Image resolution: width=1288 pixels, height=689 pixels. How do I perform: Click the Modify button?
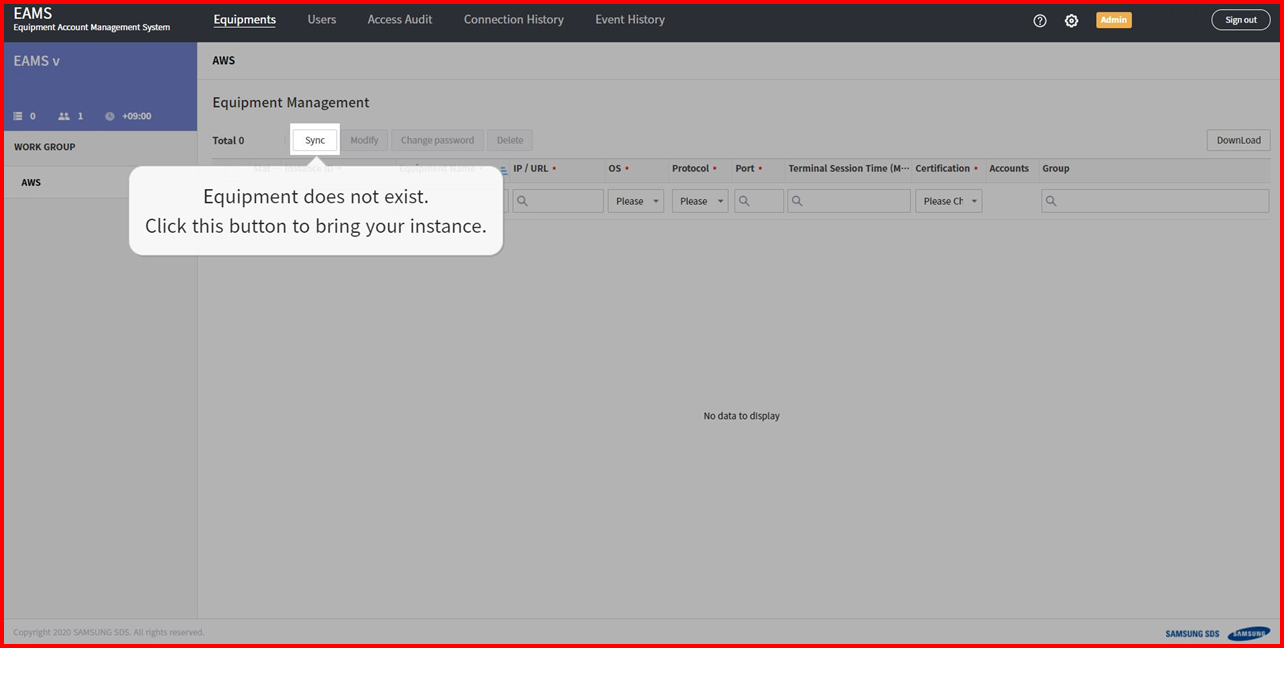(364, 140)
